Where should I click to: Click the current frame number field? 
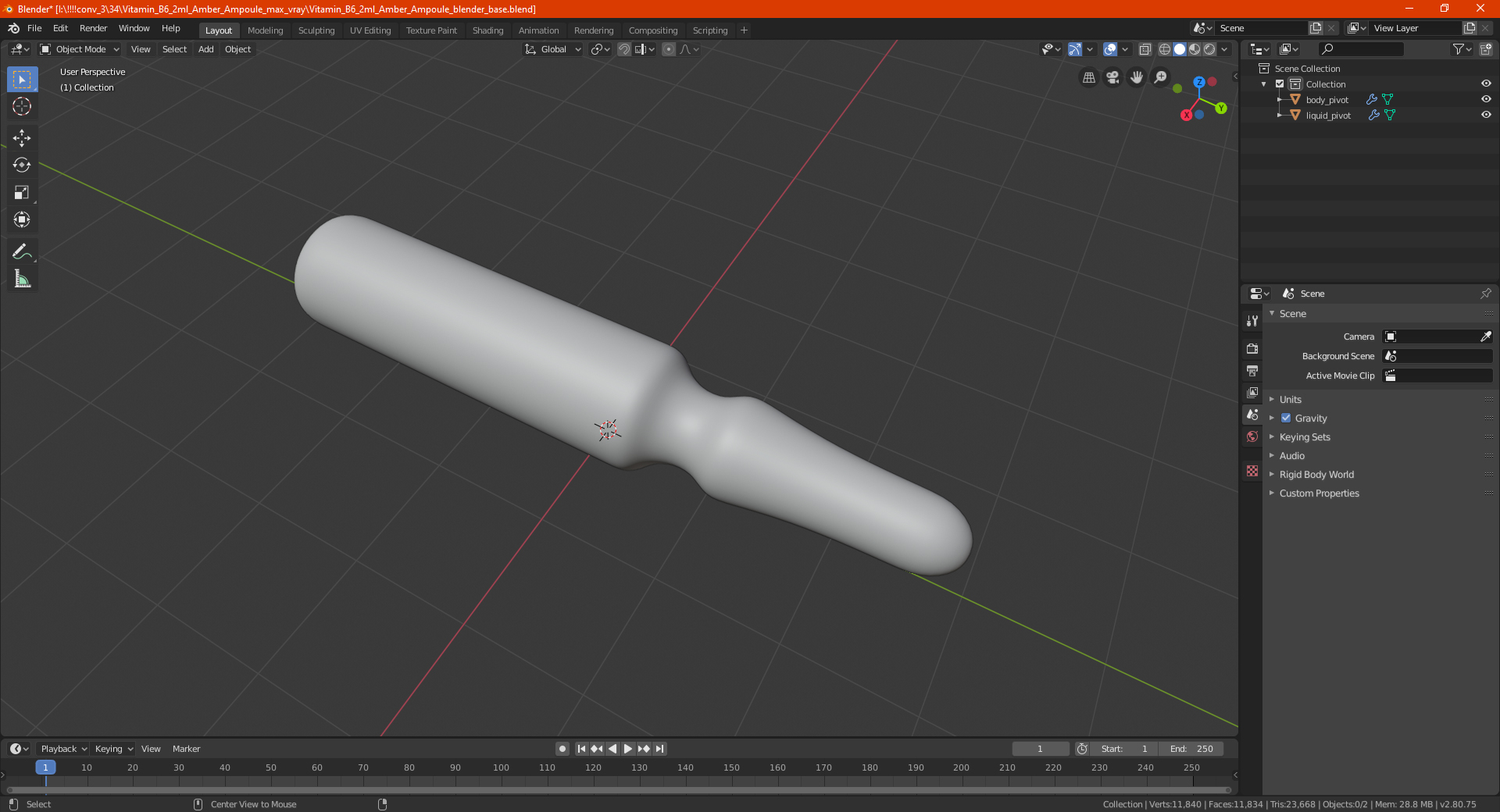[x=1040, y=749]
